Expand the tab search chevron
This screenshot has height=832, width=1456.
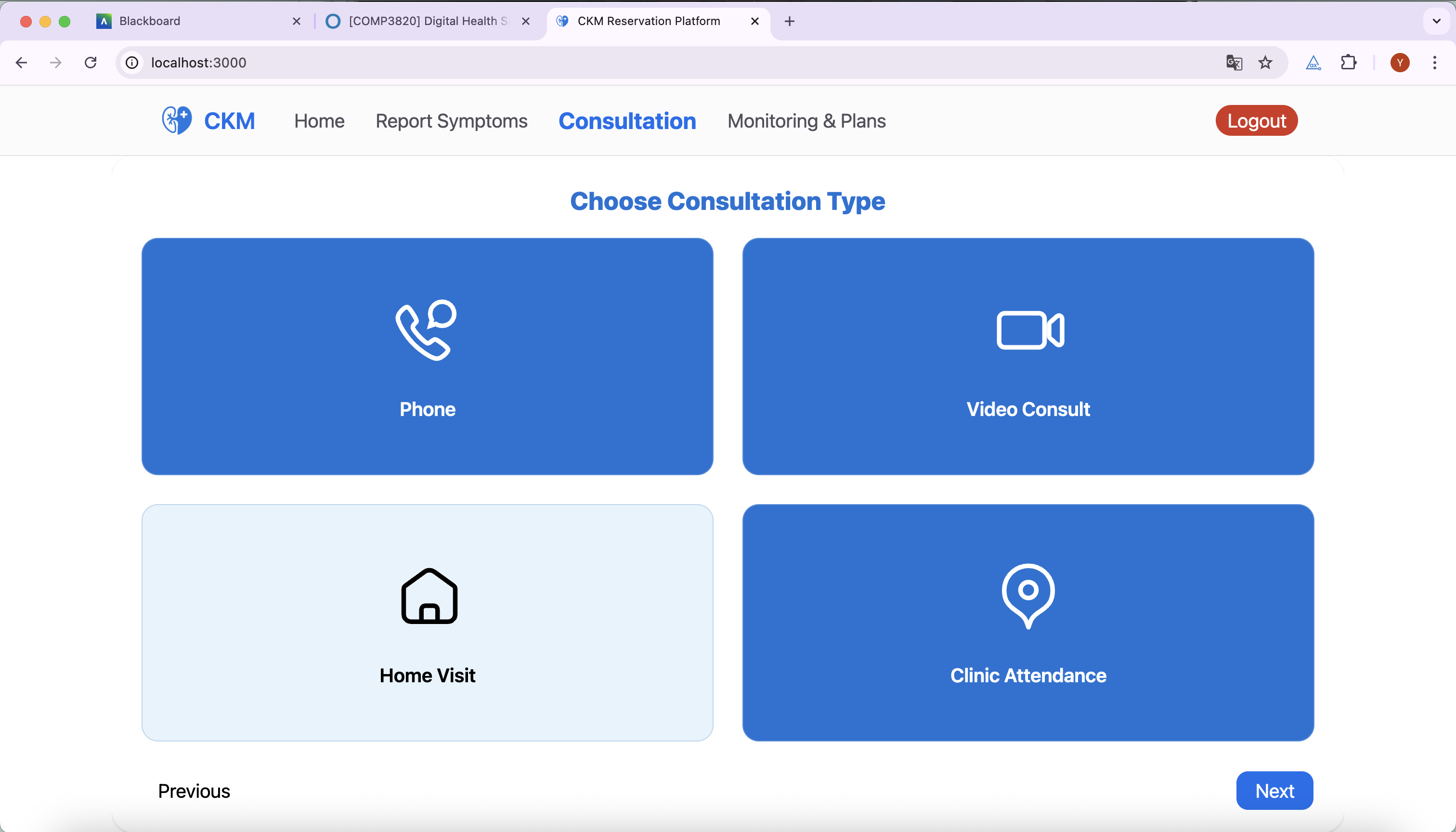click(x=1437, y=21)
